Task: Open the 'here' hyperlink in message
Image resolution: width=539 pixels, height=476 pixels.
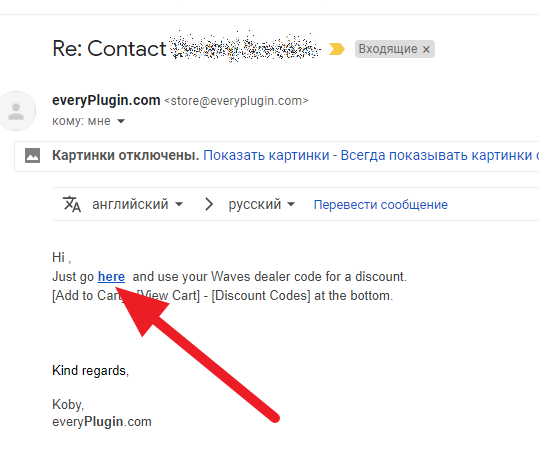Action: 111,276
